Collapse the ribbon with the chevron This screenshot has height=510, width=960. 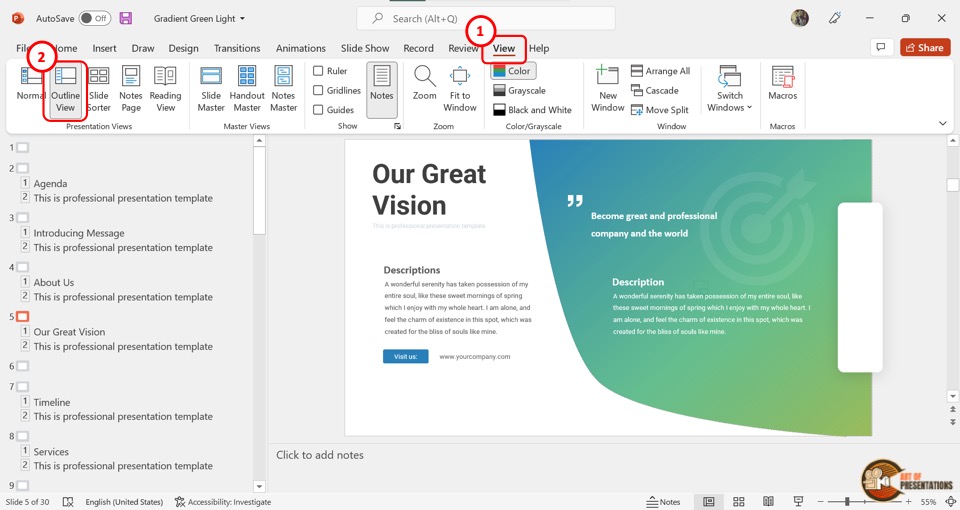point(942,124)
